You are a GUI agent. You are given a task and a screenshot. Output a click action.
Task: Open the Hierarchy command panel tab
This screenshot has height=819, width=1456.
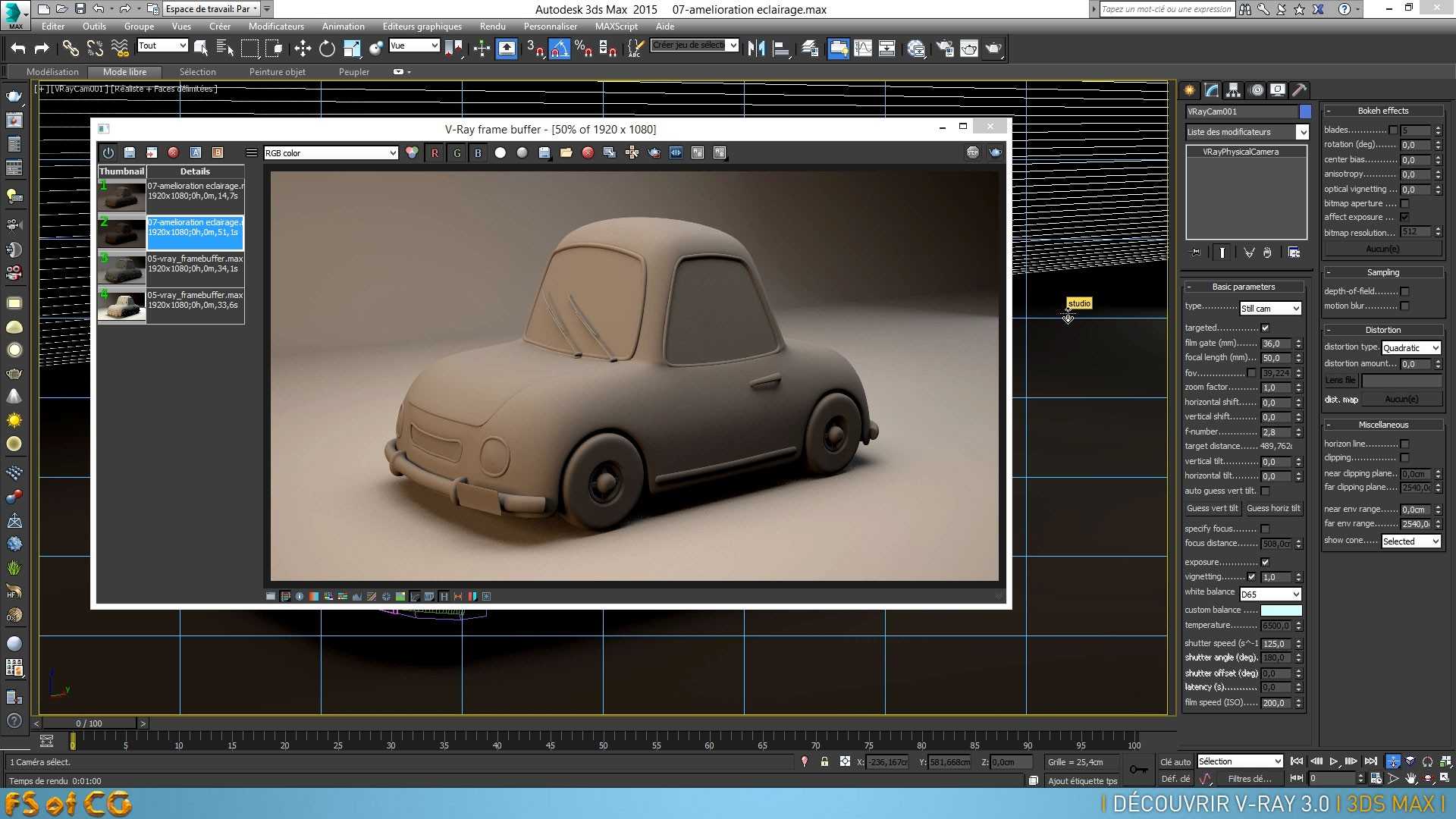(1234, 90)
